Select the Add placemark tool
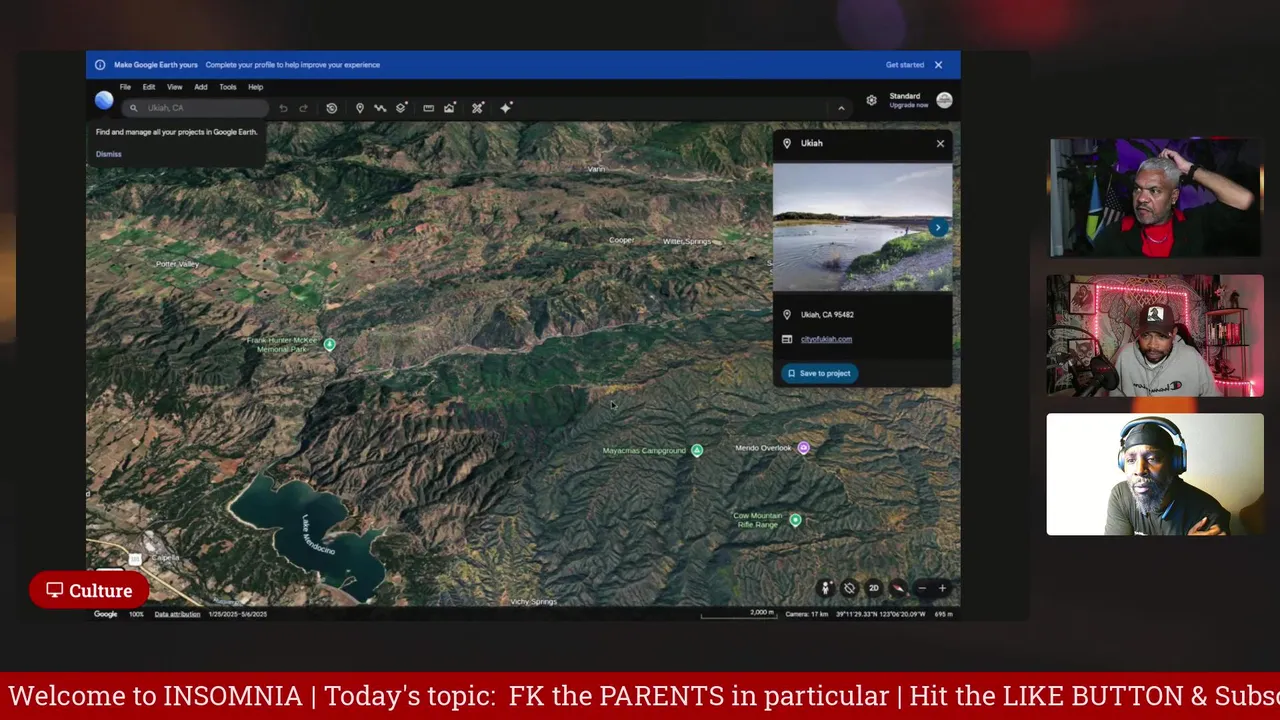This screenshot has width=1280, height=720. click(x=360, y=108)
